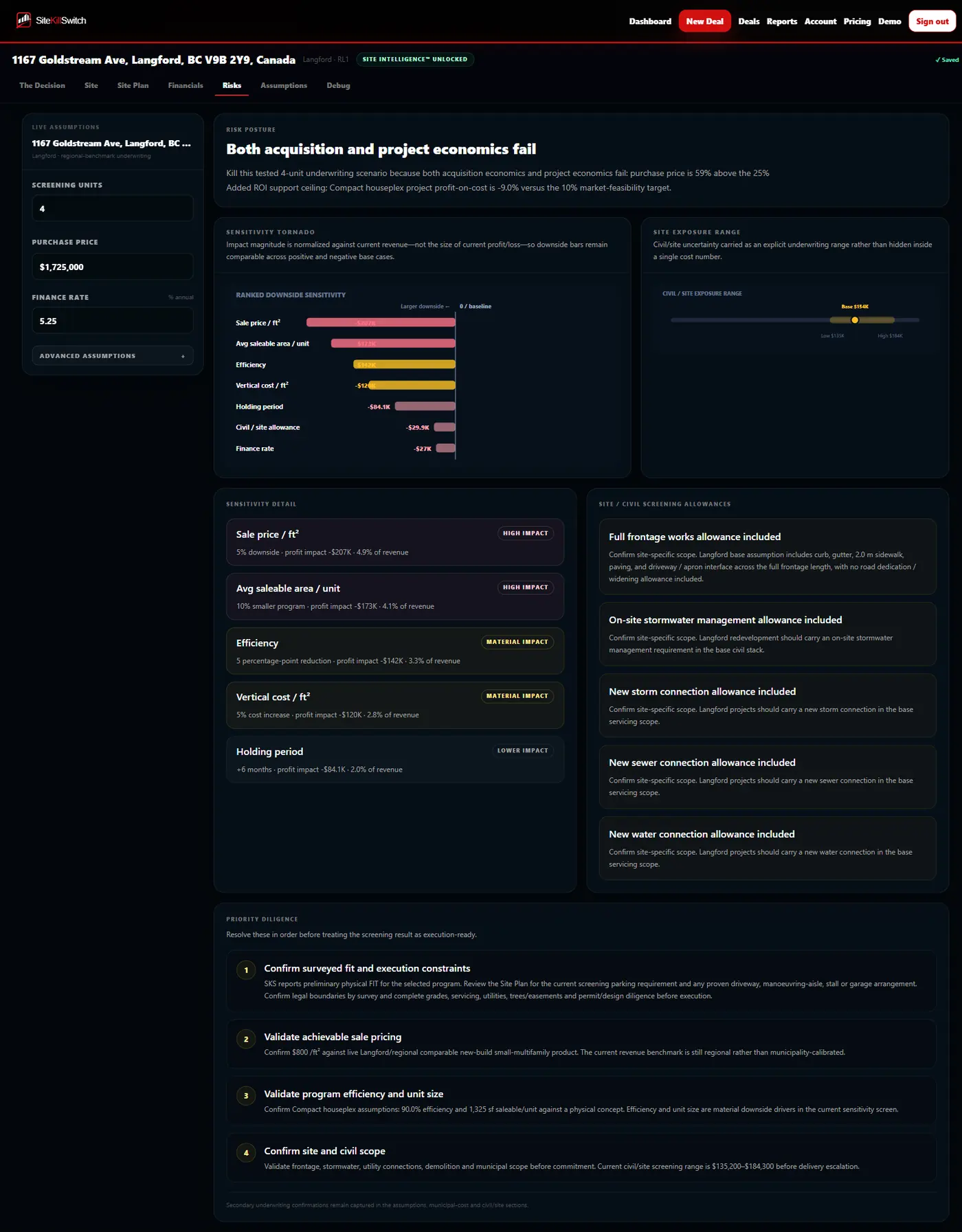Viewport: 962px width, 1232px height.
Task: Click the Screening Units input field
Action: coord(113,208)
